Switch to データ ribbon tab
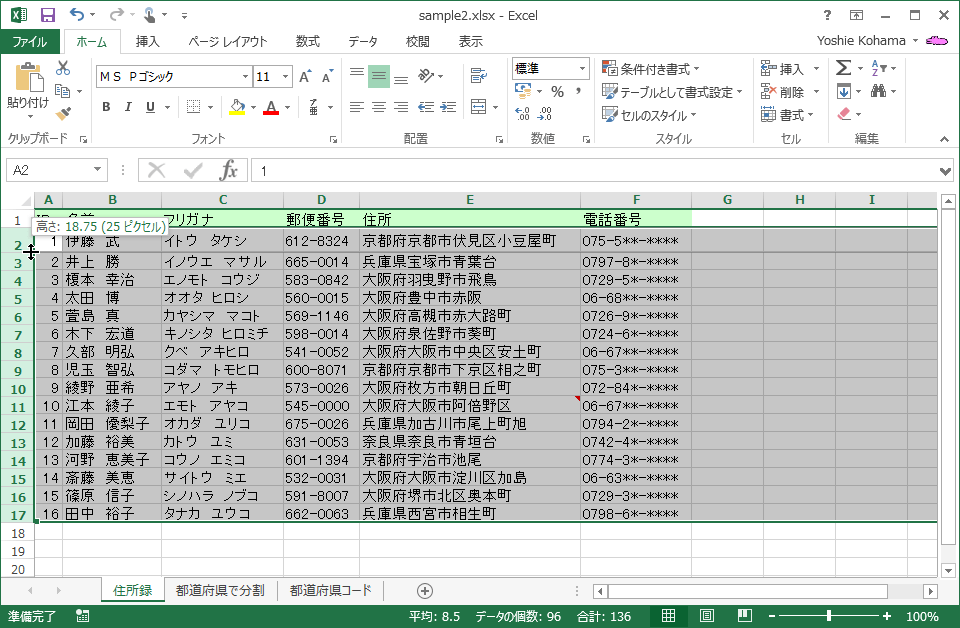The height and width of the screenshot is (628, 960). click(x=362, y=41)
